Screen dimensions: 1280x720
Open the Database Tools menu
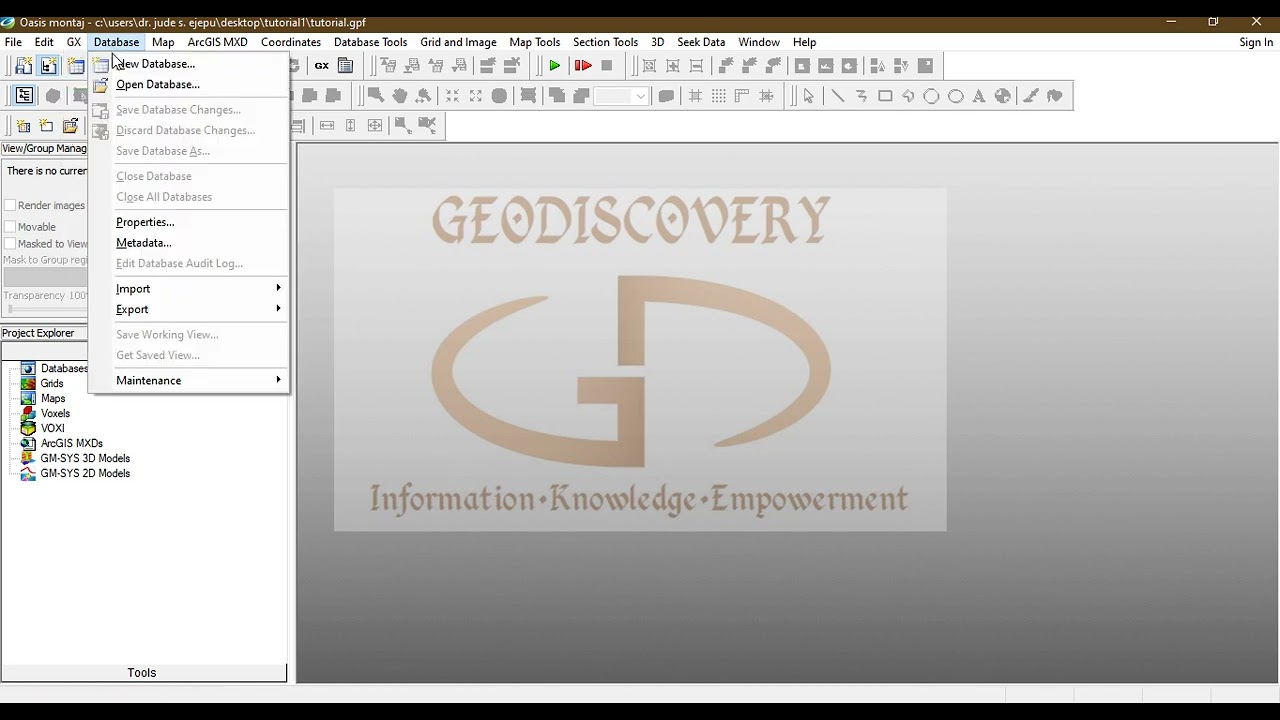371,42
